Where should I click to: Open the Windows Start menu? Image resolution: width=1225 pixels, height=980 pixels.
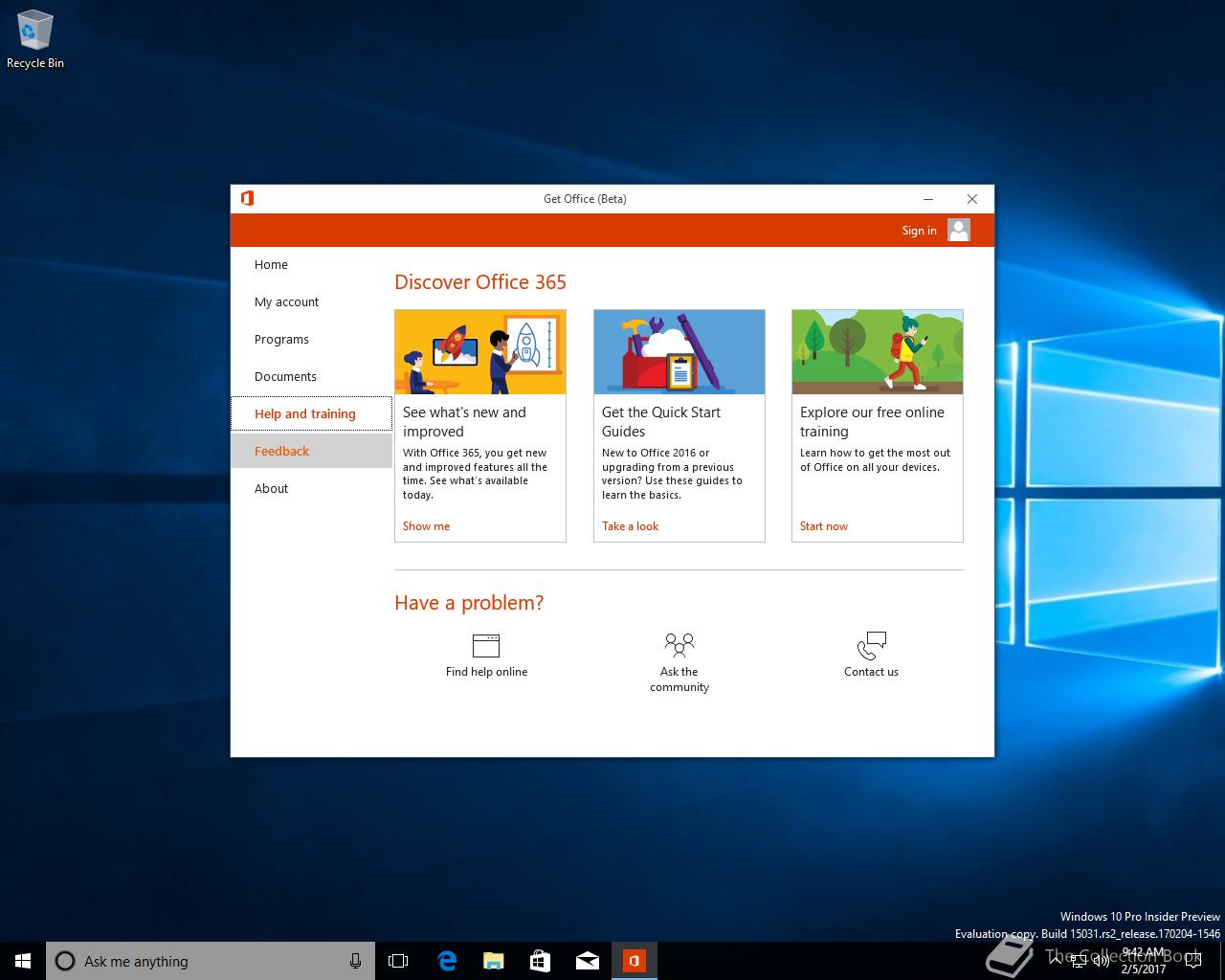(x=23, y=961)
